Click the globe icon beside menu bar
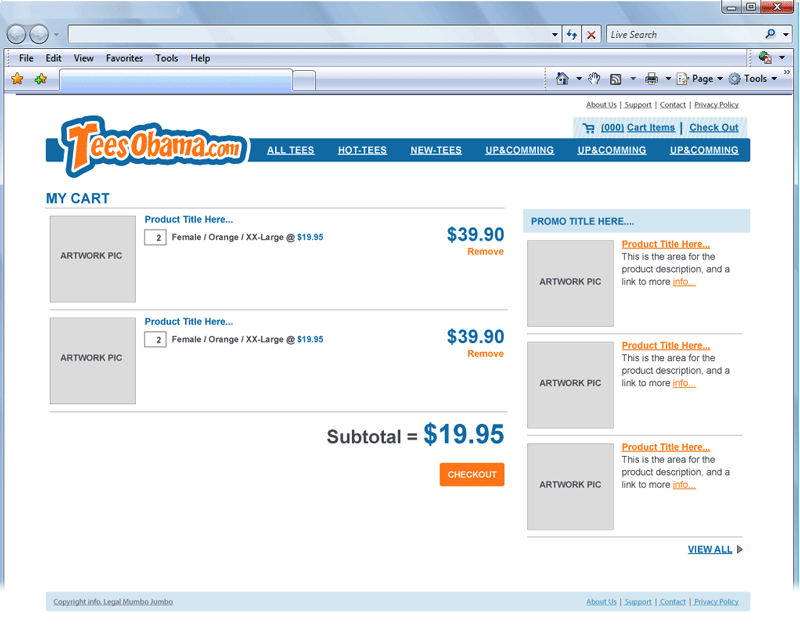Viewport: 800px width, 634px height. click(765, 57)
